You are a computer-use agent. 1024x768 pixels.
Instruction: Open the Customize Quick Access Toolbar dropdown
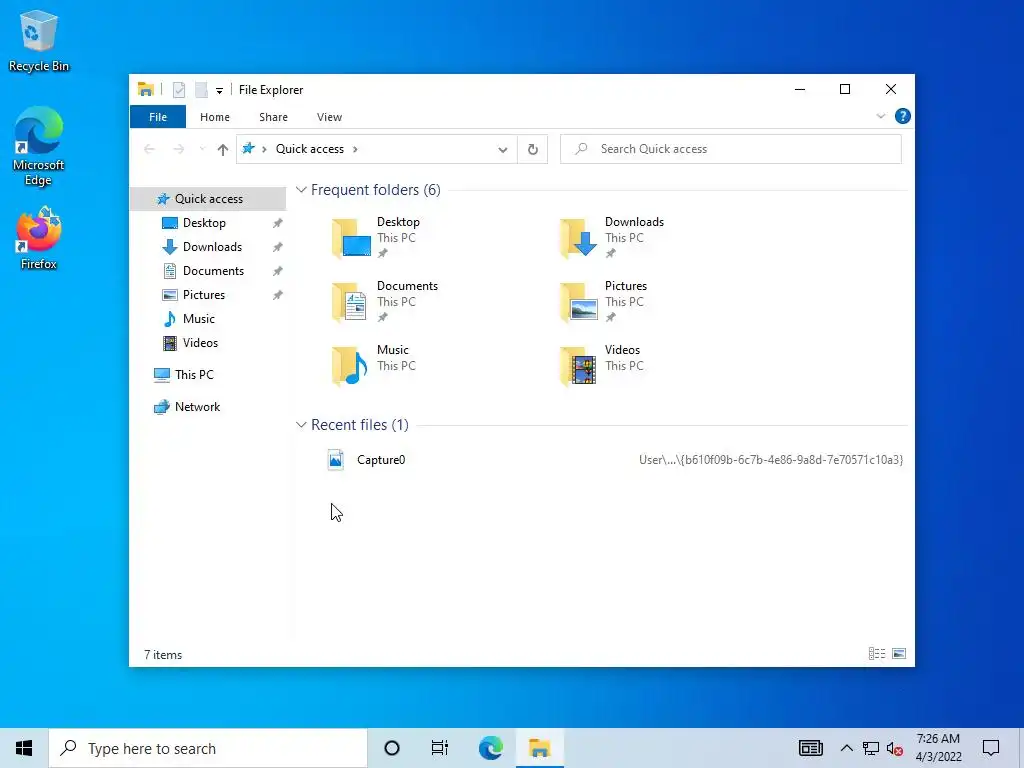point(219,91)
